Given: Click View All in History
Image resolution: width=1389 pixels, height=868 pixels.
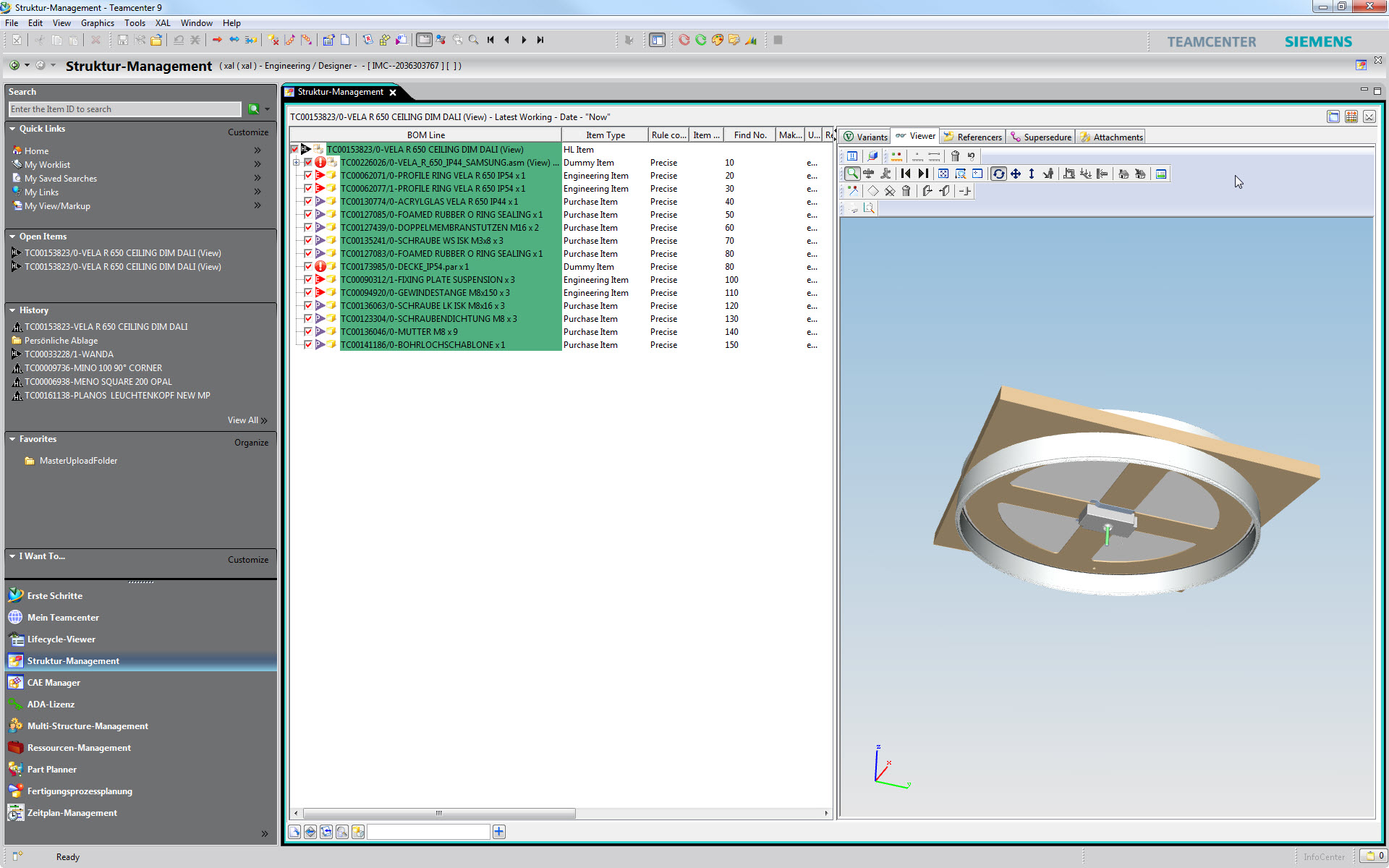Looking at the screenshot, I should coord(247,420).
